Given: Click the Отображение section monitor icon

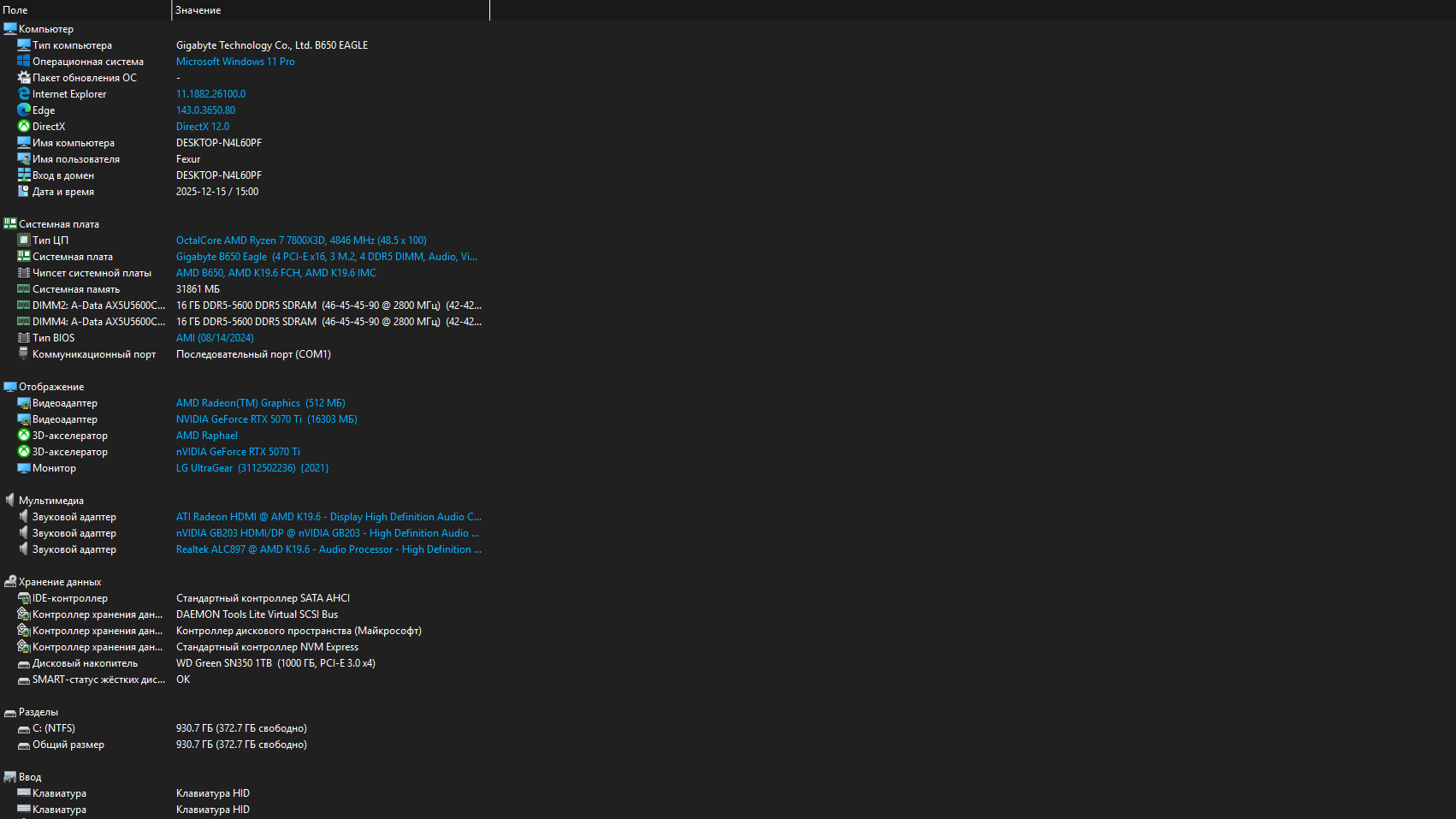Looking at the screenshot, I should click(10, 387).
